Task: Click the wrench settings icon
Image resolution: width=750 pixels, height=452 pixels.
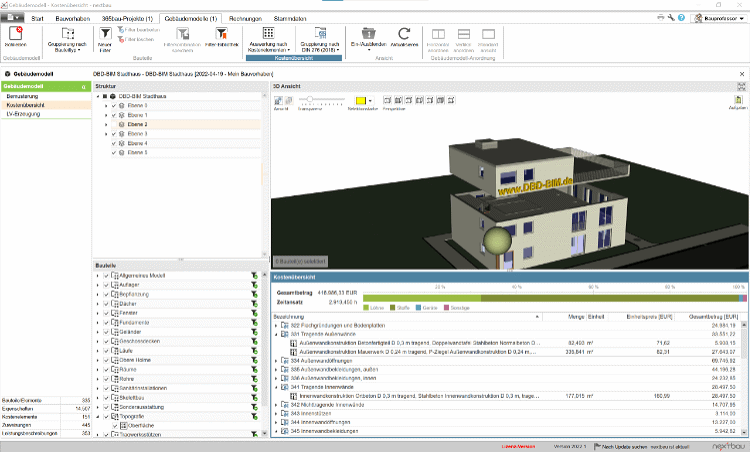Action: (x=671, y=18)
